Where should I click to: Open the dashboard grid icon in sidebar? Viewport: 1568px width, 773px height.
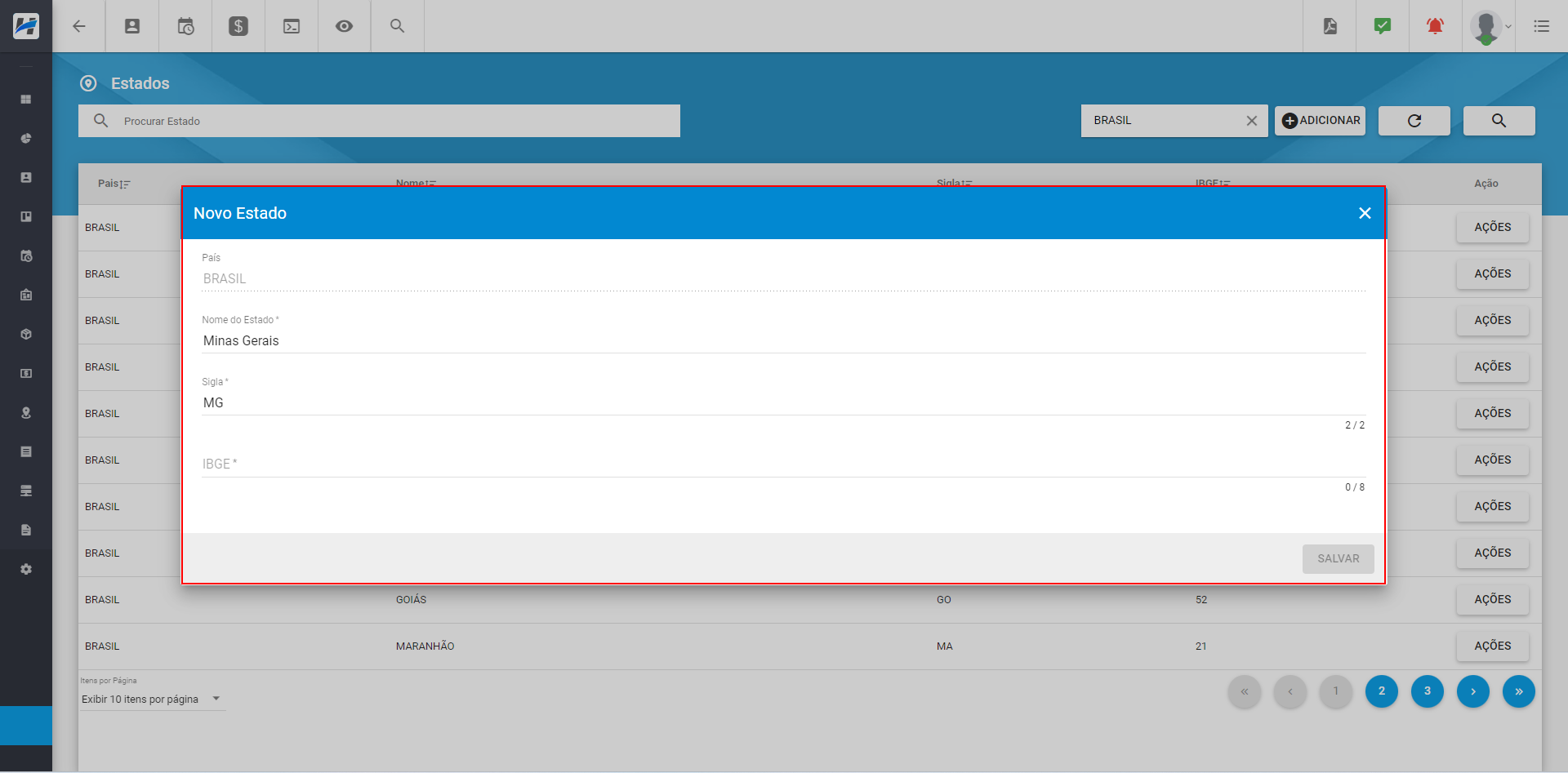[x=26, y=99]
